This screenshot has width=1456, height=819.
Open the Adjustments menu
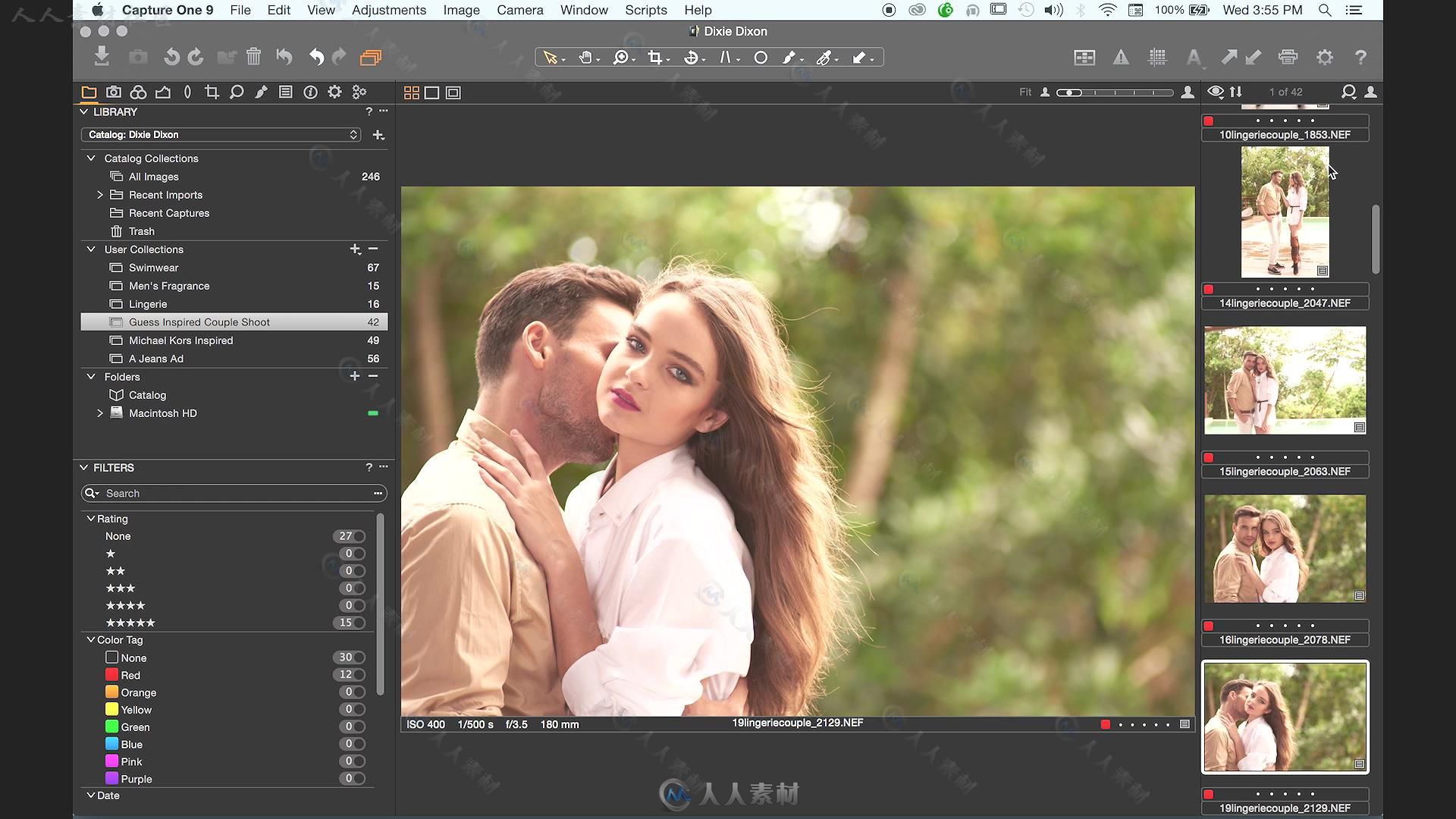point(389,10)
